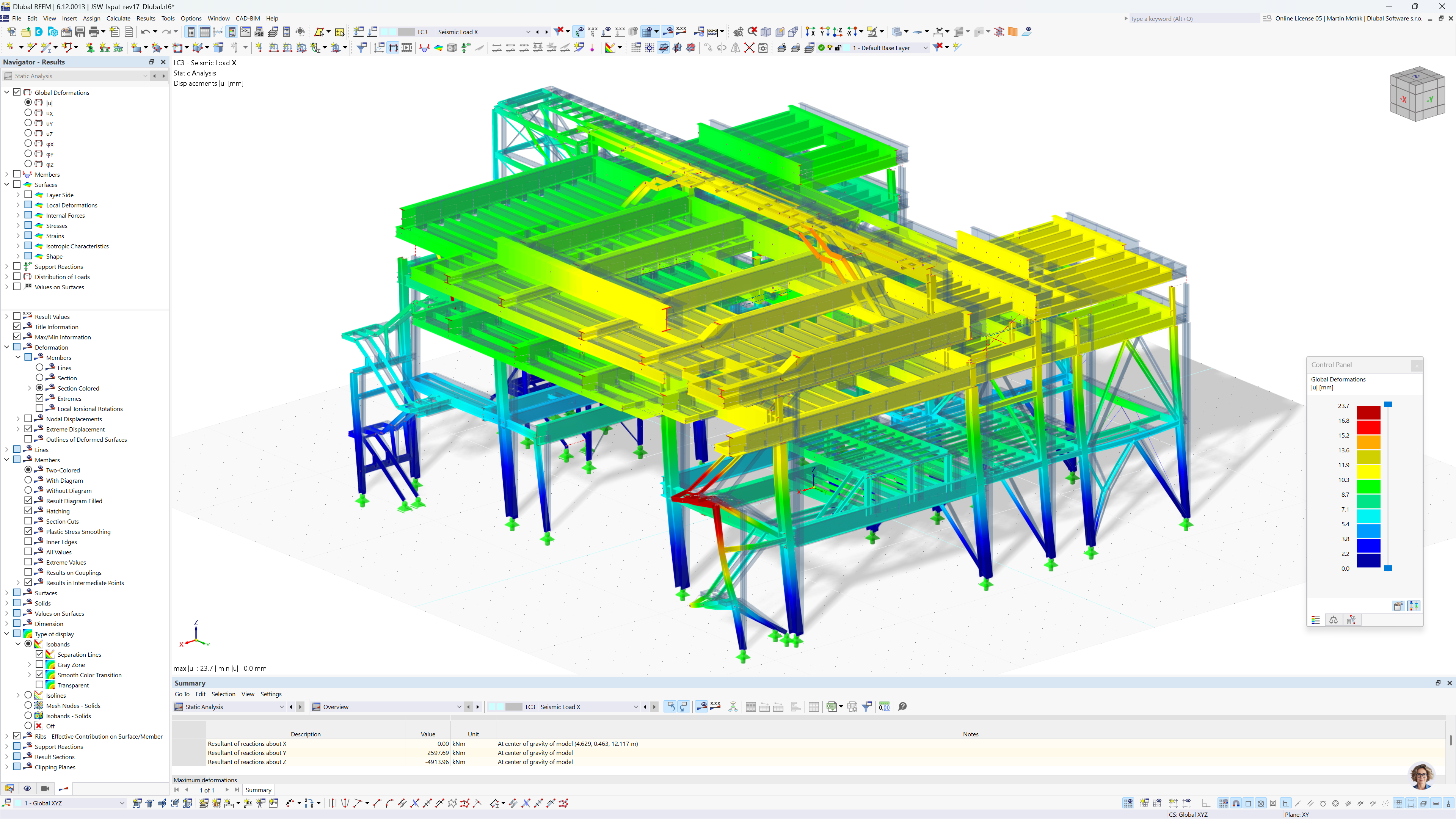
Task: Click the Undo arrow icon
Action: [145, 31]
